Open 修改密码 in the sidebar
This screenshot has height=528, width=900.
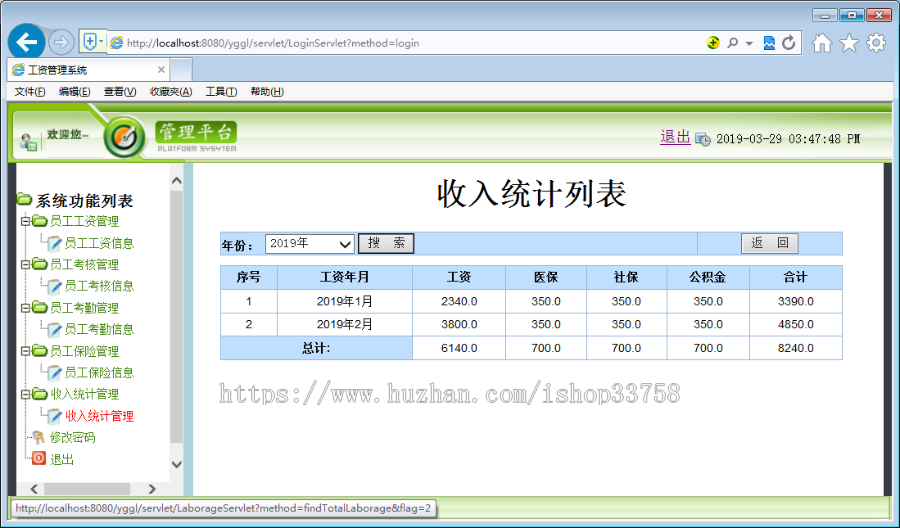coord(72,437)
